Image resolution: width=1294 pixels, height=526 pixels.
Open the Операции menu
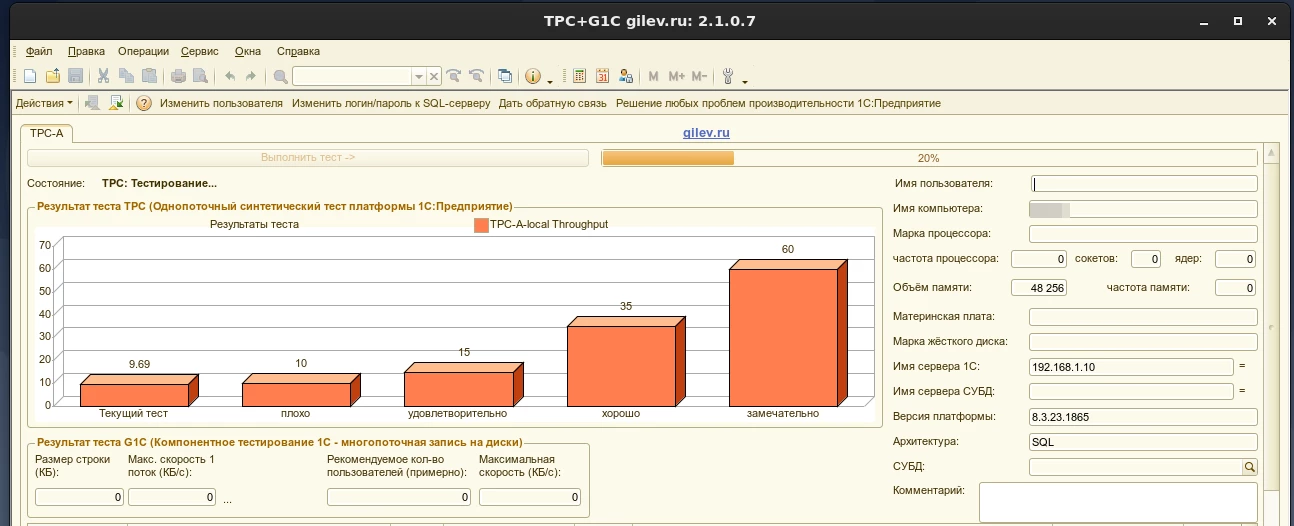(x=143, y=51)
